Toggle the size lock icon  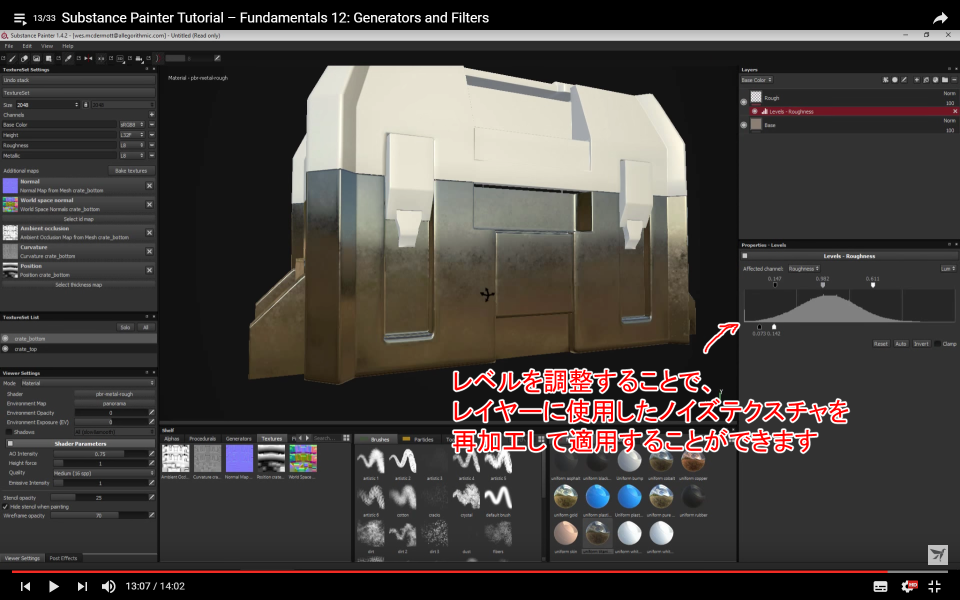(86, 105)
